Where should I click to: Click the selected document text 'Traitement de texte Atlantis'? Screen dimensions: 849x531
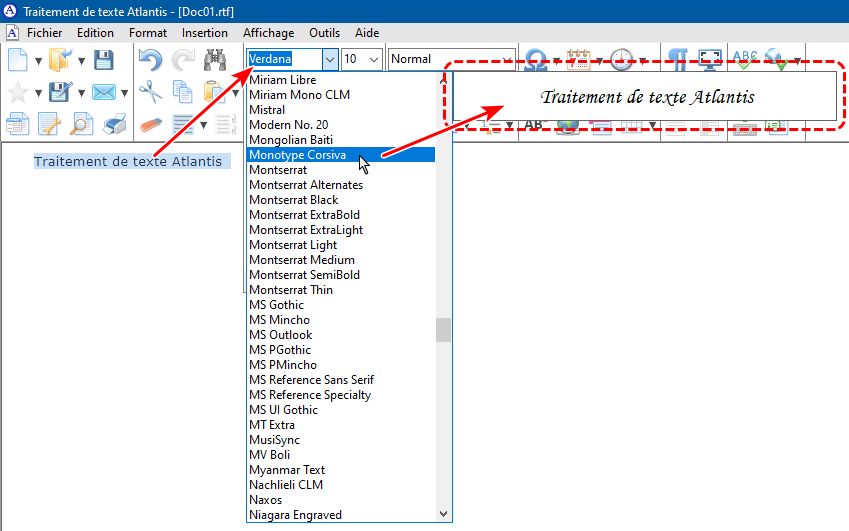tap(128, 161)
